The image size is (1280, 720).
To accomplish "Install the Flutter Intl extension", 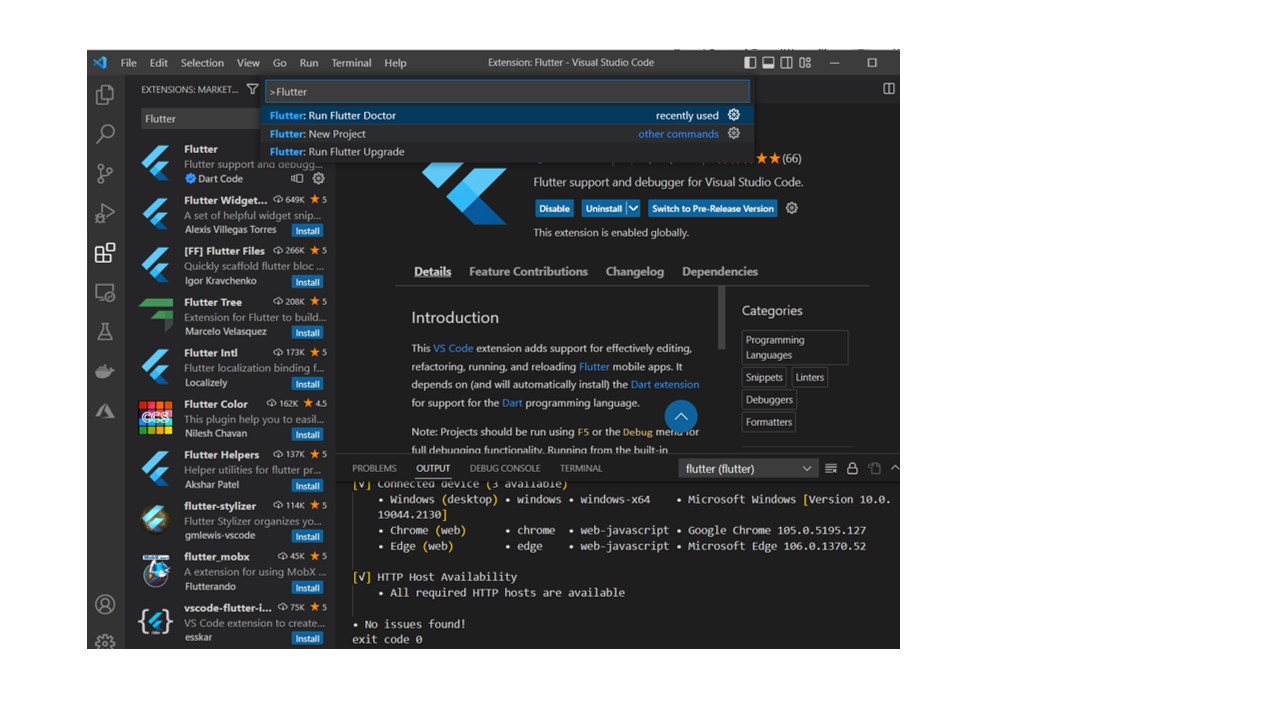I will (308, 384).
